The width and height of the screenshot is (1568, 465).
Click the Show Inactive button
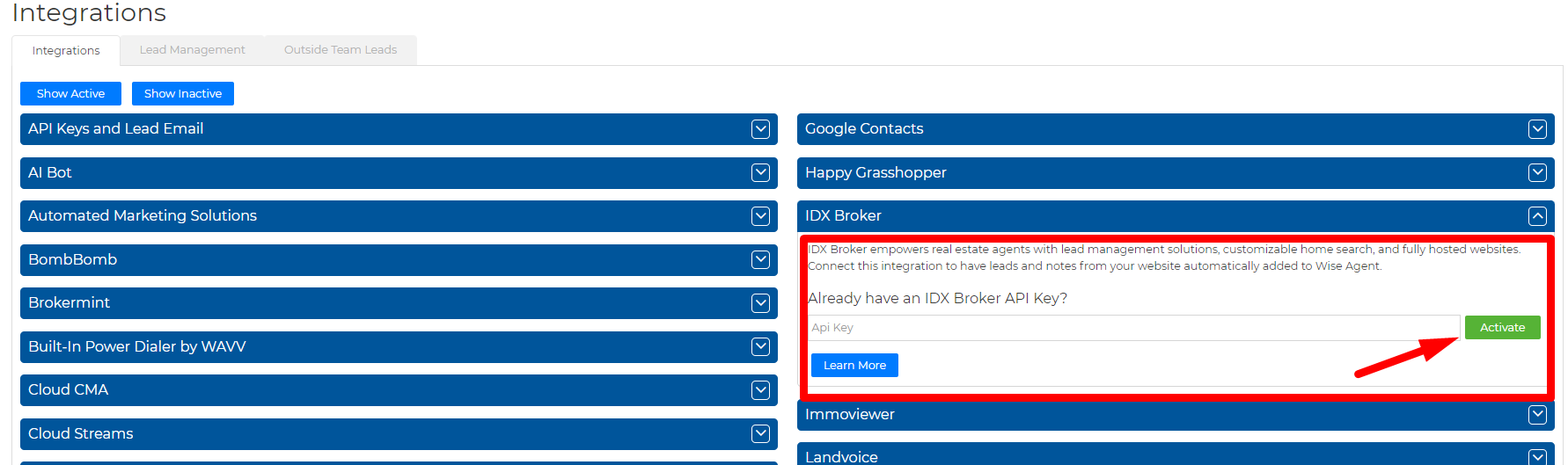[183, 93]
